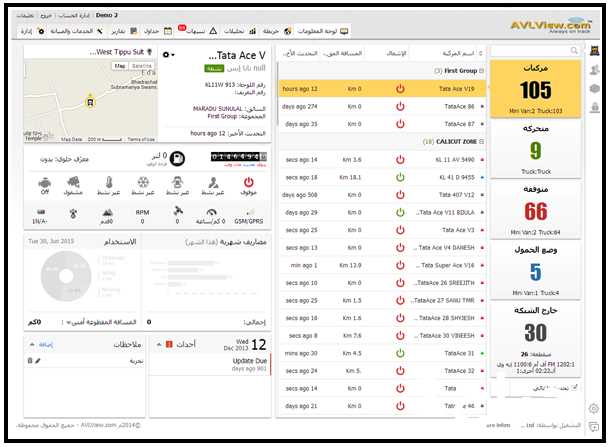Select the idling vehicles card showing 5

(535, 271)
